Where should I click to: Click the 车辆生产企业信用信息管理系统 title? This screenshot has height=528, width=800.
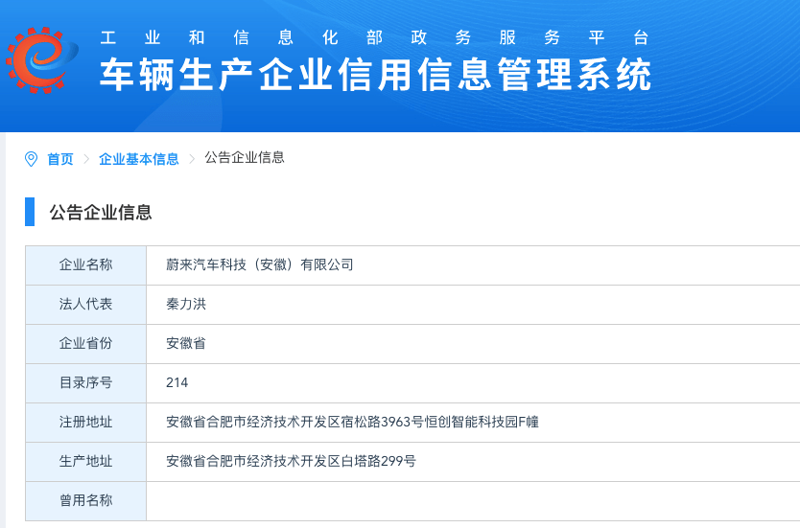tap(376, 74)
